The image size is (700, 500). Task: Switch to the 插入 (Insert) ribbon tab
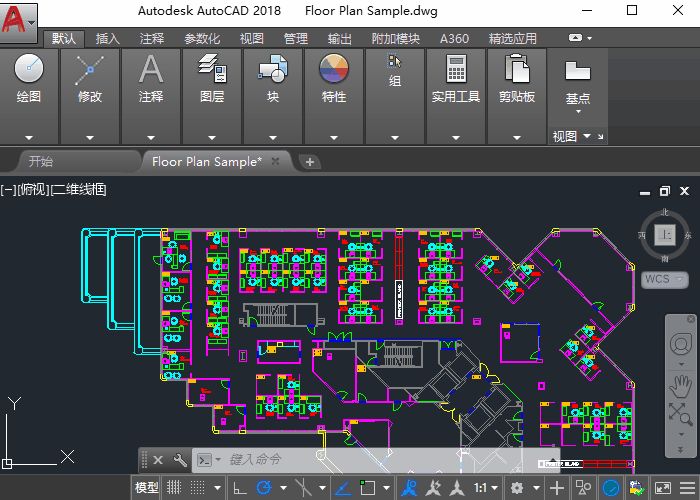pyautogui.click(x=107, y=39)
